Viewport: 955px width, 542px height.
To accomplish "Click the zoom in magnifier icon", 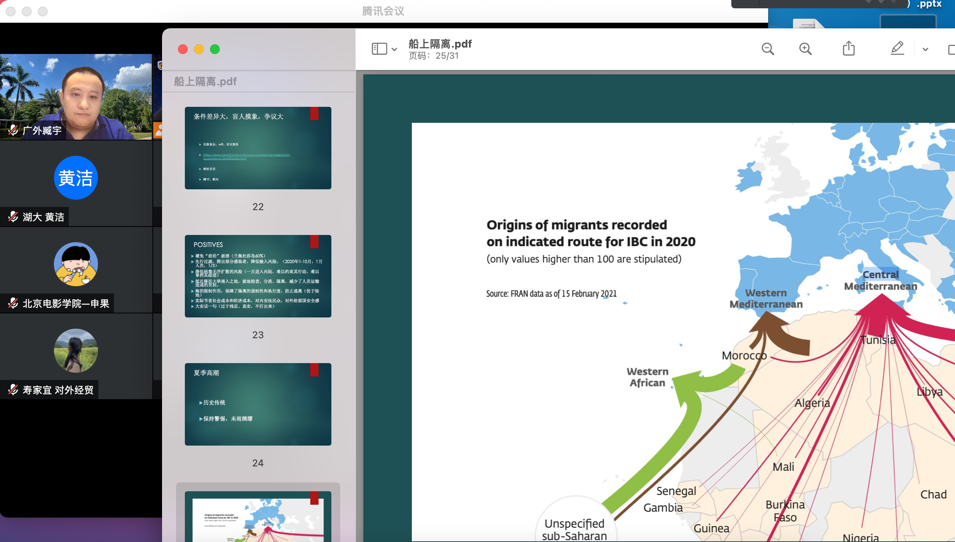I will coord(805,49).
